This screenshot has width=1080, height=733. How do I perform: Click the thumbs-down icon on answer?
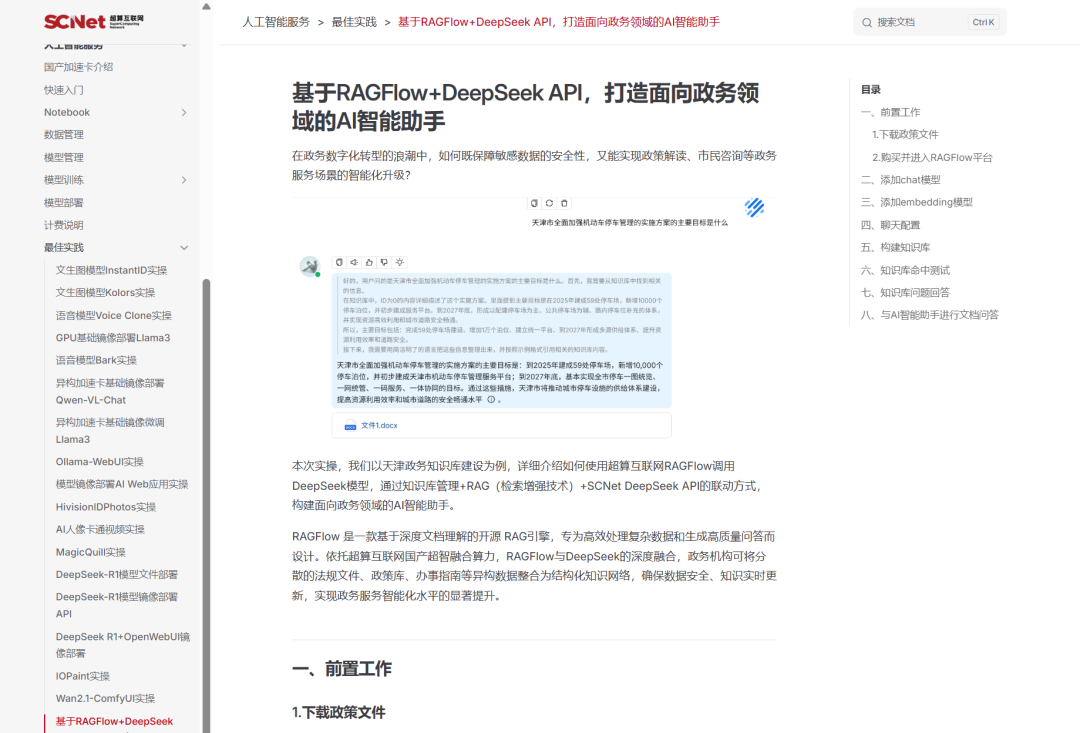tap(384, 262)
